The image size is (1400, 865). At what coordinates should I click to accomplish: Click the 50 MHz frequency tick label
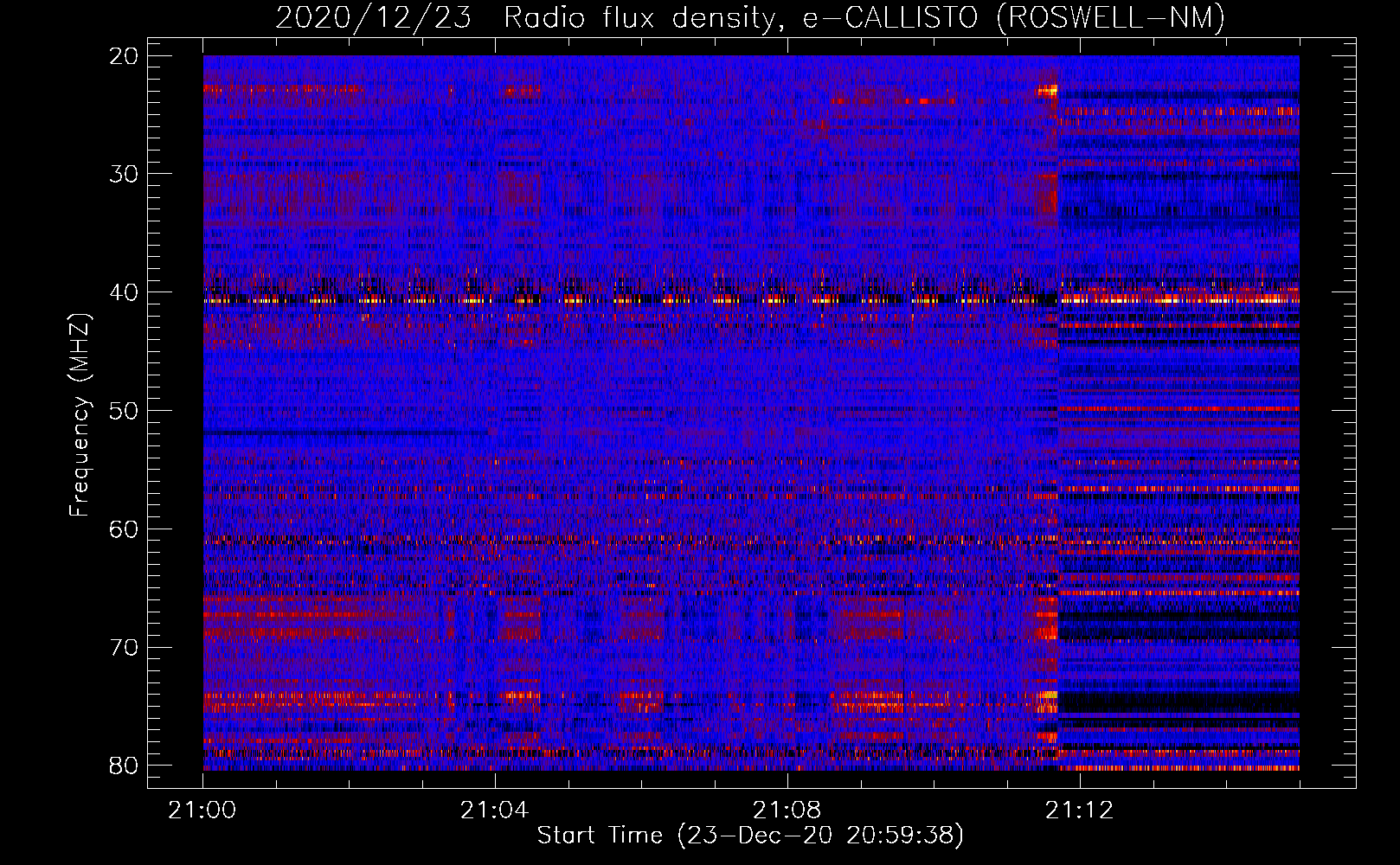pyautogui.click(x=124, y=411)
